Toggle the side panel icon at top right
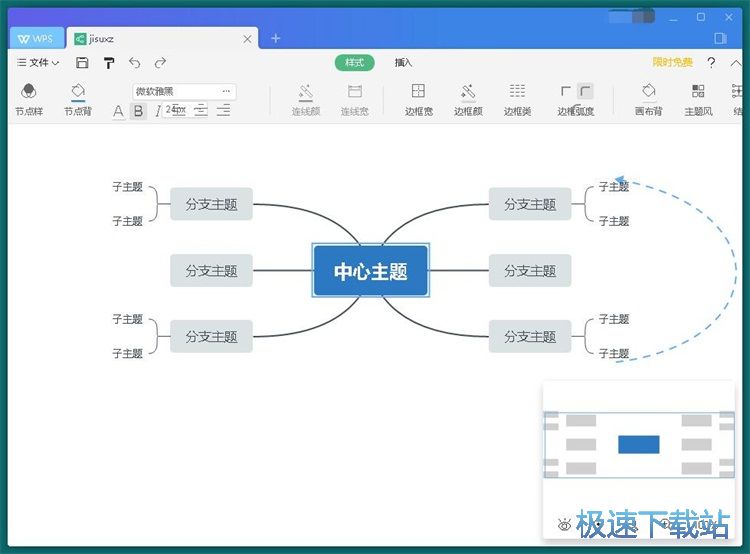Image resolution: width=750 pixels, height=554 pixels. pyautogui.click(x=721, y=38)
